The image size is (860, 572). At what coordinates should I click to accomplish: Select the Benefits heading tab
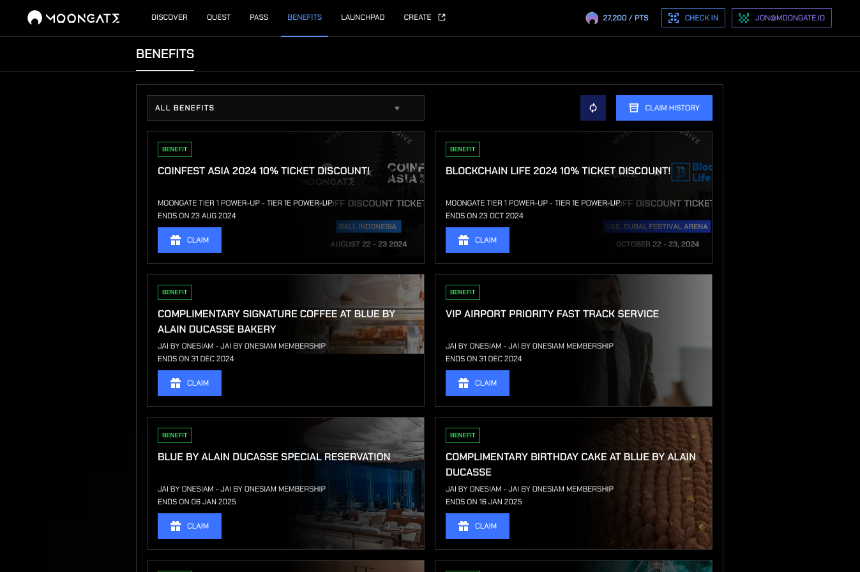click(165, 54)
